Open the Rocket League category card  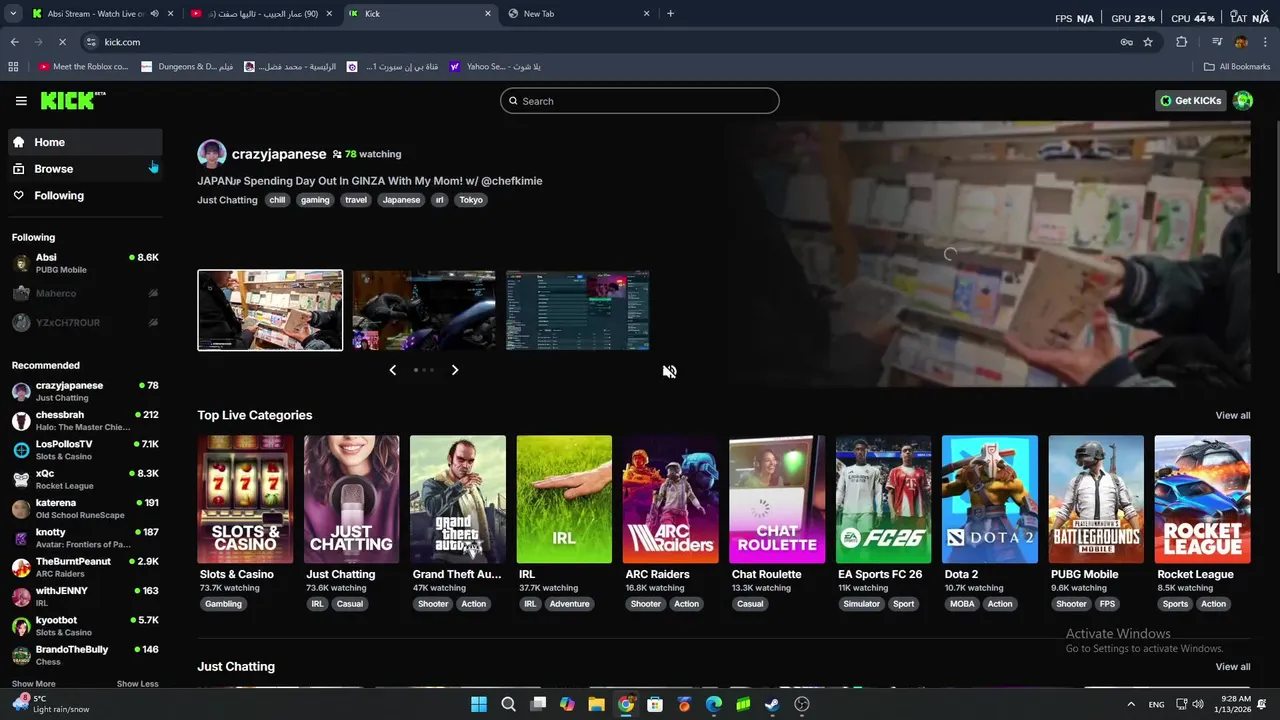point(1202,499)
